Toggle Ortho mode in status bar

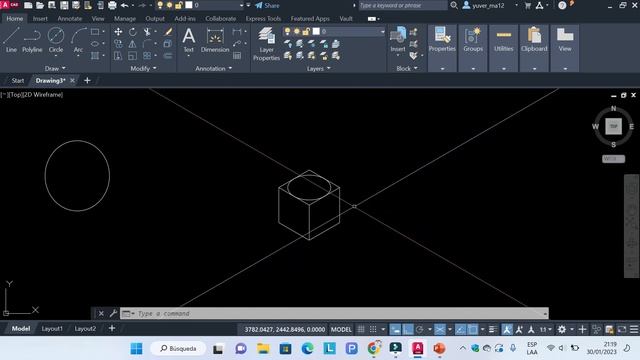coord(408,329)
